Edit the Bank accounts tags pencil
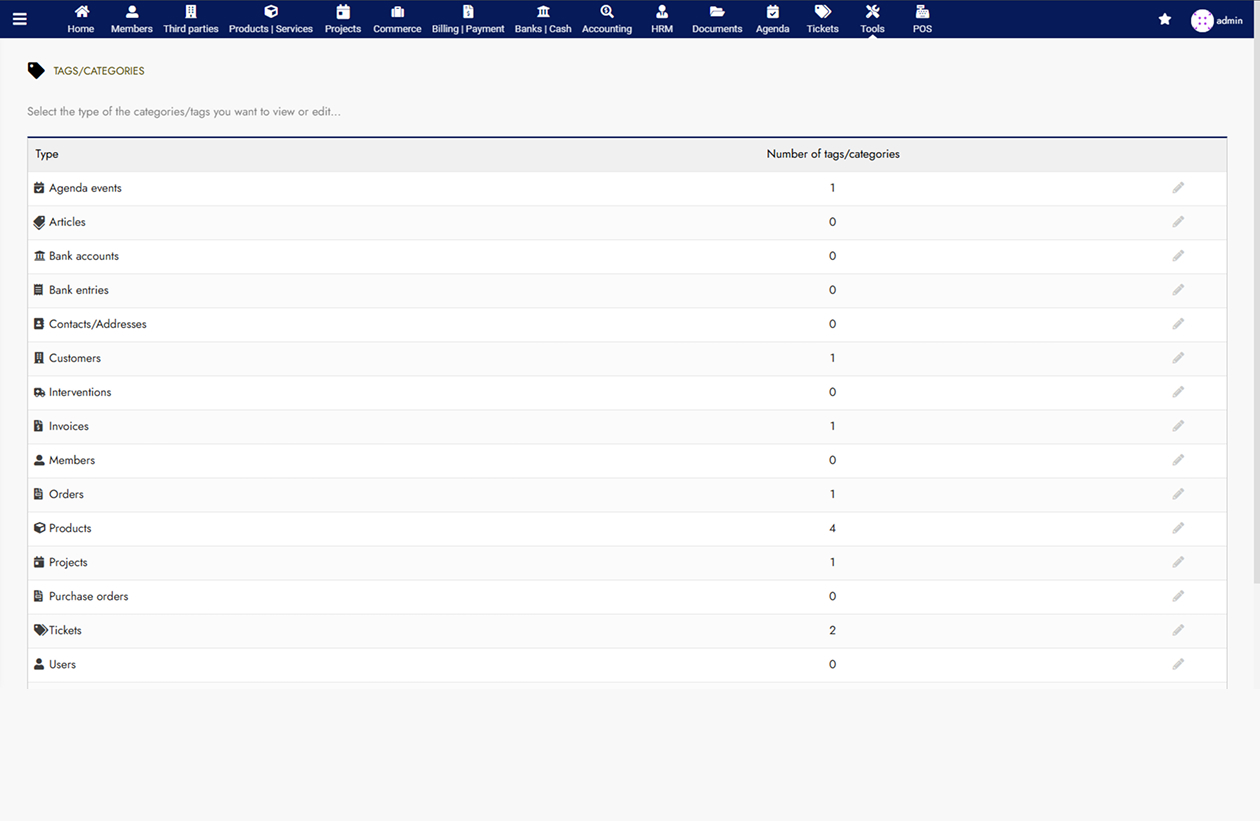The height and width of the screenshot is (821, 1260). click(1178, 256)
